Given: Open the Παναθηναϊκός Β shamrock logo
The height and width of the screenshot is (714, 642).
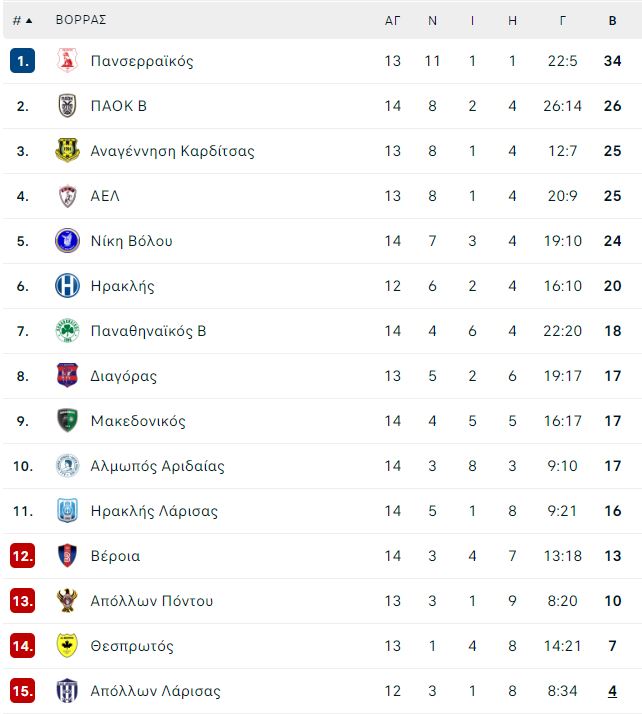Looking at the screenshot, I should pyautogui.click(x=67, y=331).
